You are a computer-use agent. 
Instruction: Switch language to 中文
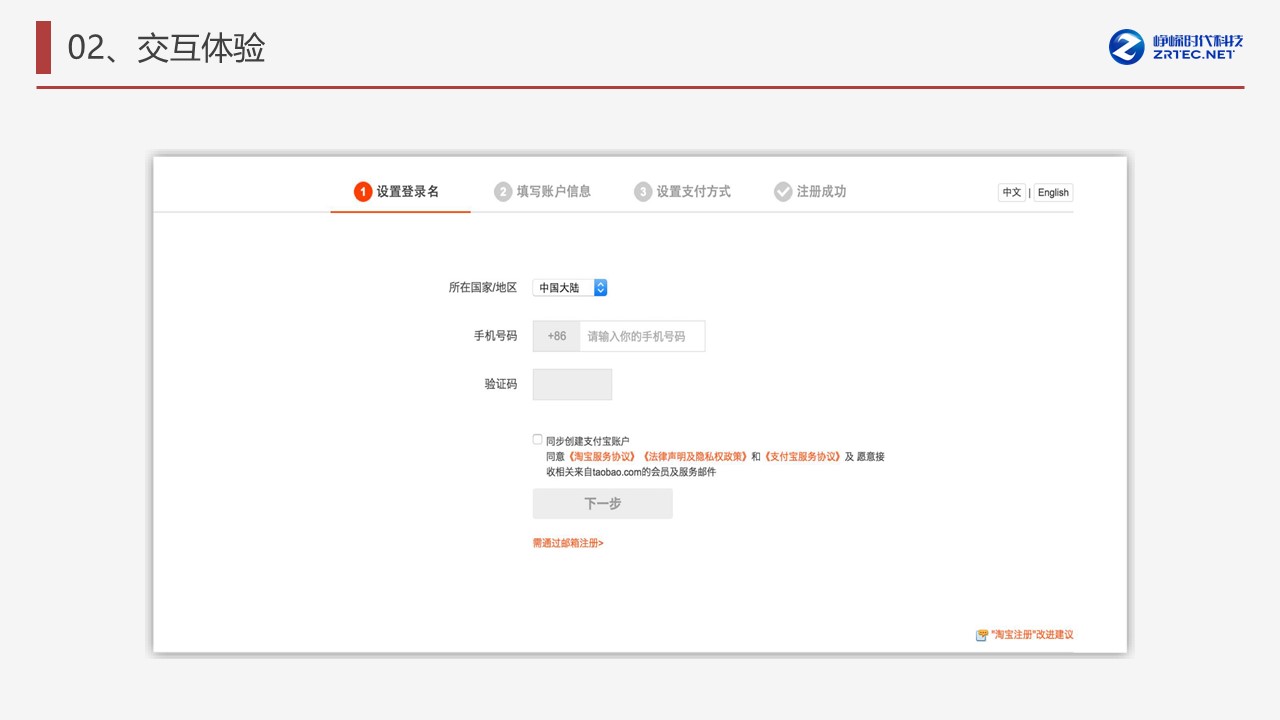pos(1012,193)
